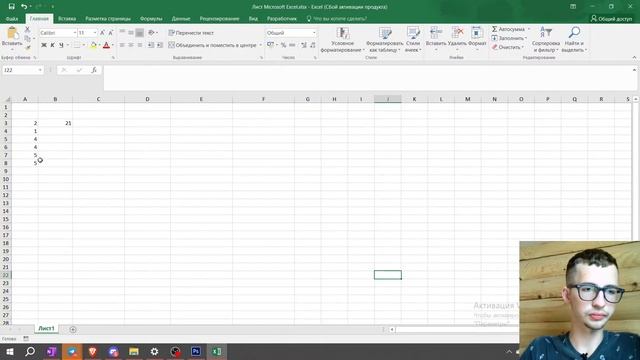Viewport: 640px width, 360px height.
Task: Click the Insert Function fx button
Action: pos(94,70)
